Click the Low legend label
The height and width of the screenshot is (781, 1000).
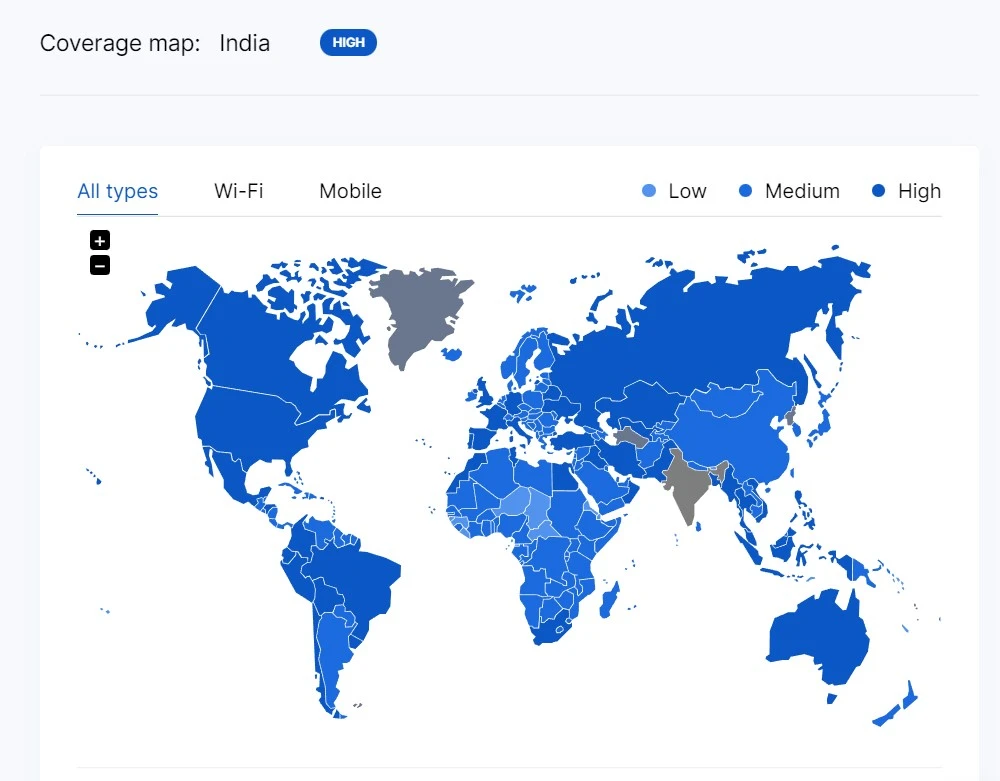tap(688, 191)
